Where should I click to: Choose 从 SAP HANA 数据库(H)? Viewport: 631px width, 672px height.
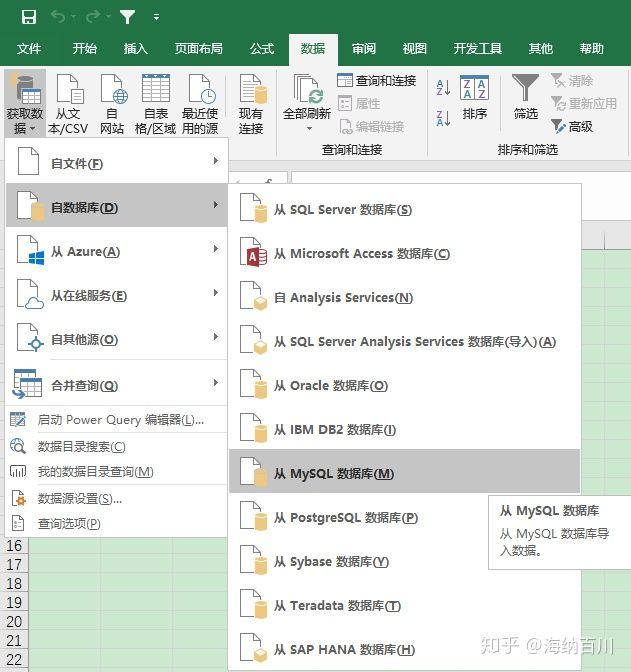tap(404, 649)
